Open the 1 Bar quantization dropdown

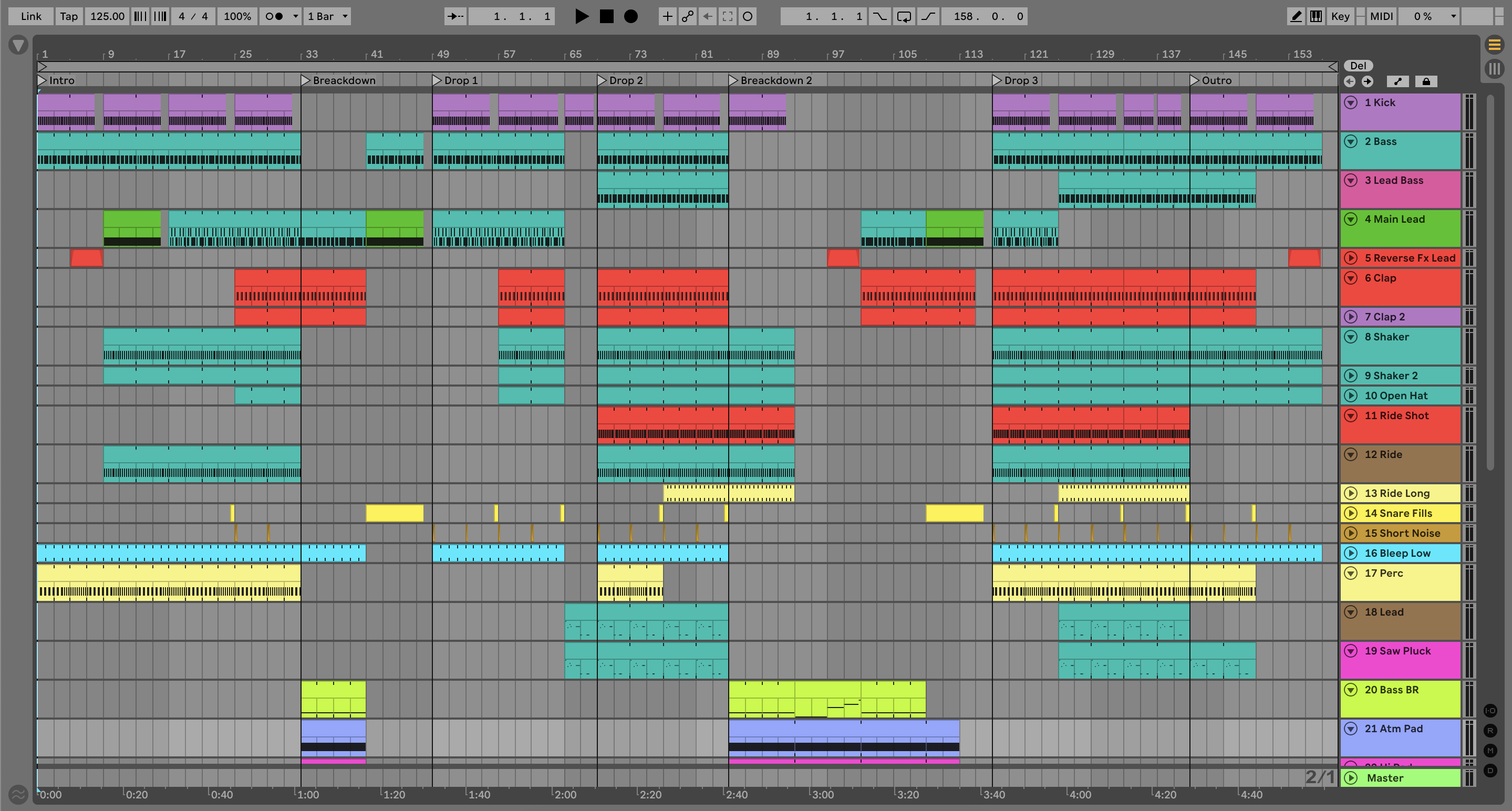327,16
